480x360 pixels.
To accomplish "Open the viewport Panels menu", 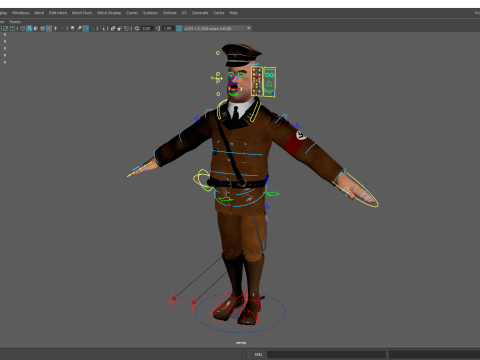I will click(15, 22).
